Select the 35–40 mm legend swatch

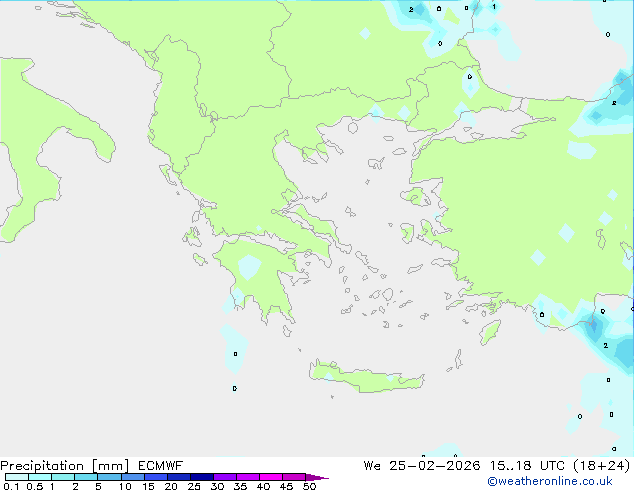pos(247,477)
